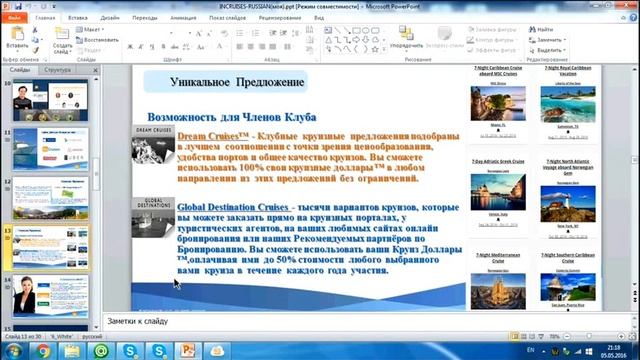Select the Rectangle shape in gallery

point(356,30)
